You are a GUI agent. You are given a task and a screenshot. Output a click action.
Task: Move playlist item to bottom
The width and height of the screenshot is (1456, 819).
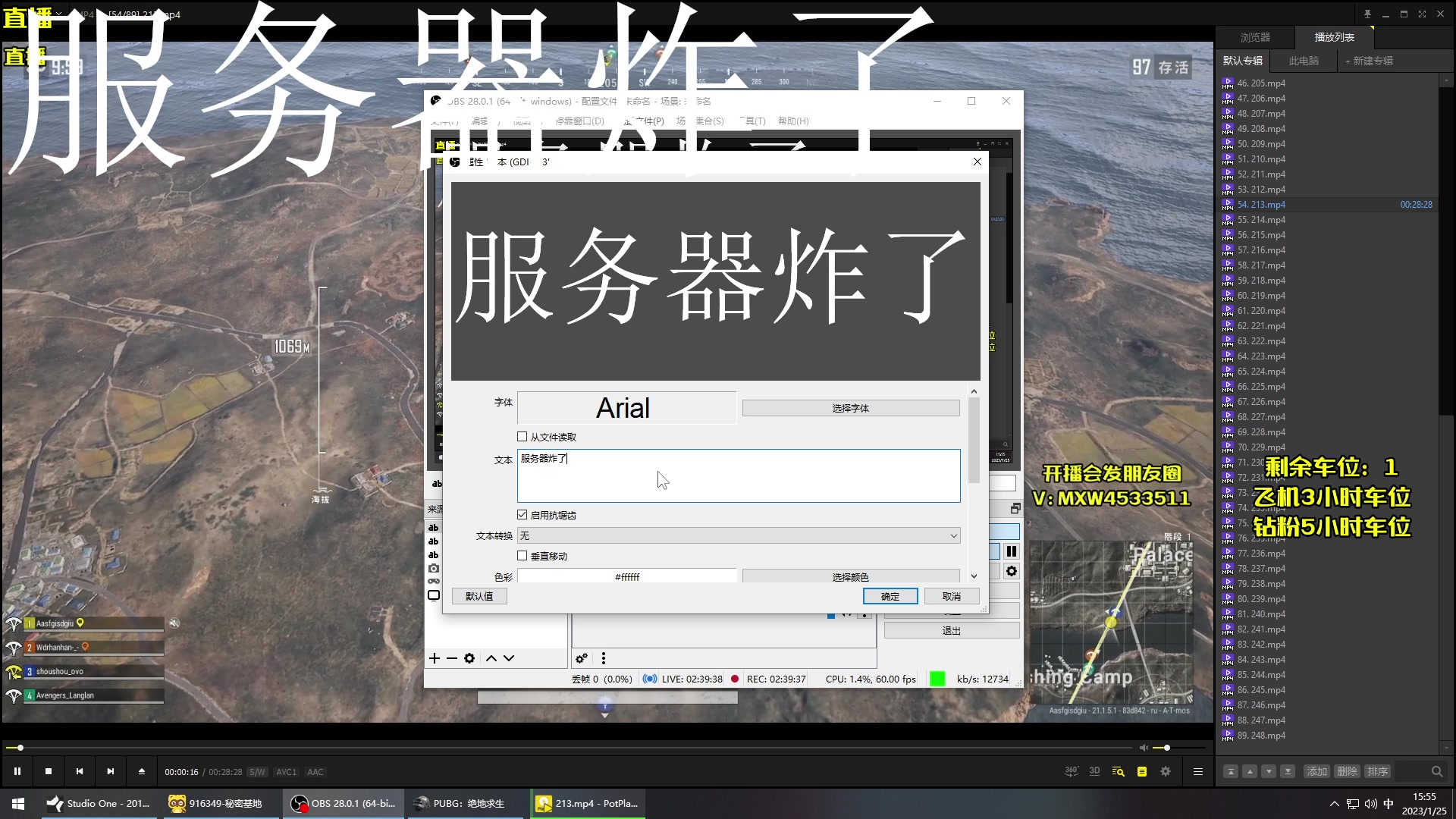(x=1288, y=771)
